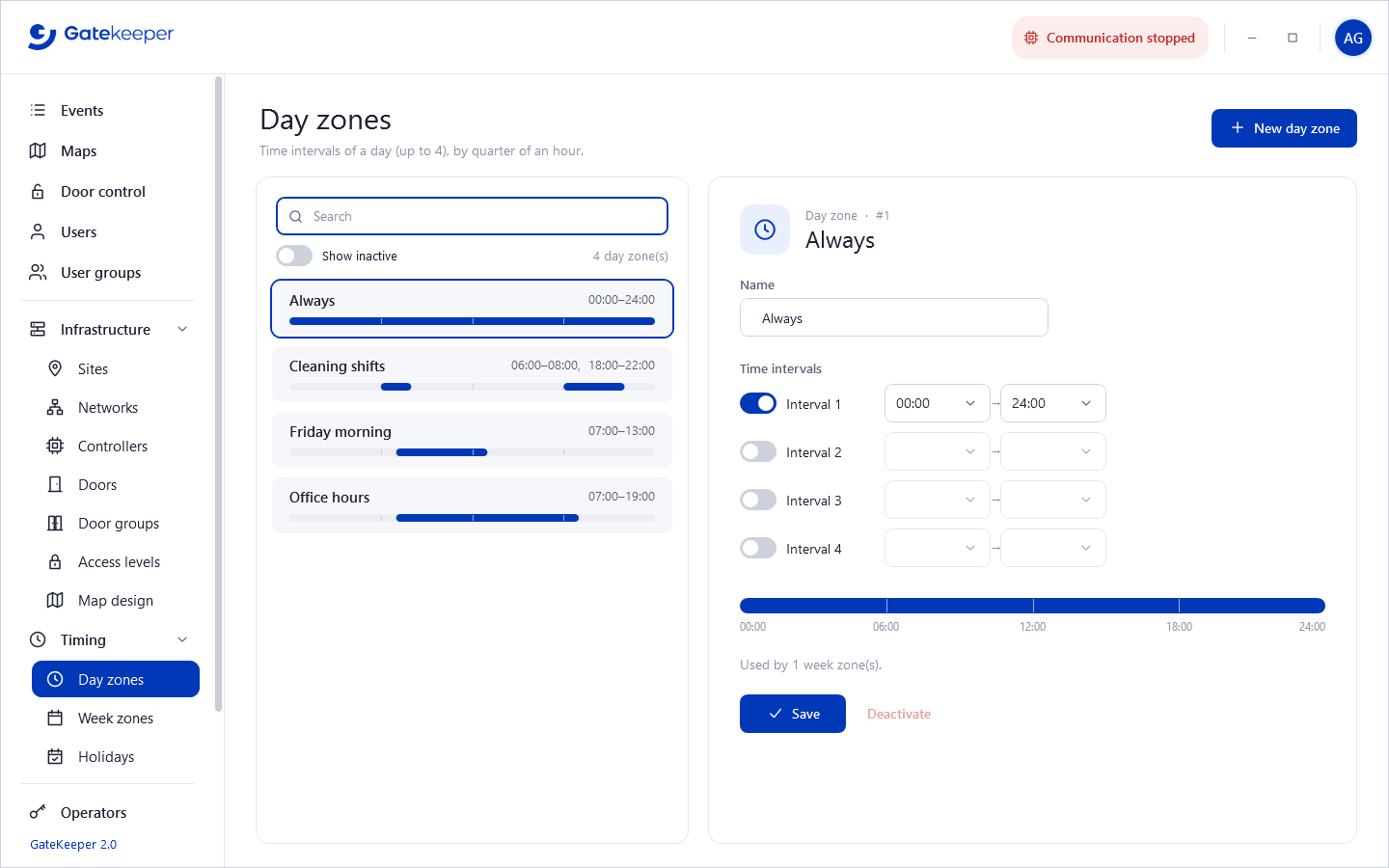Enable the Interval 2 toggle
Screen dimensions: 1389x868
[x=758, y=451]
